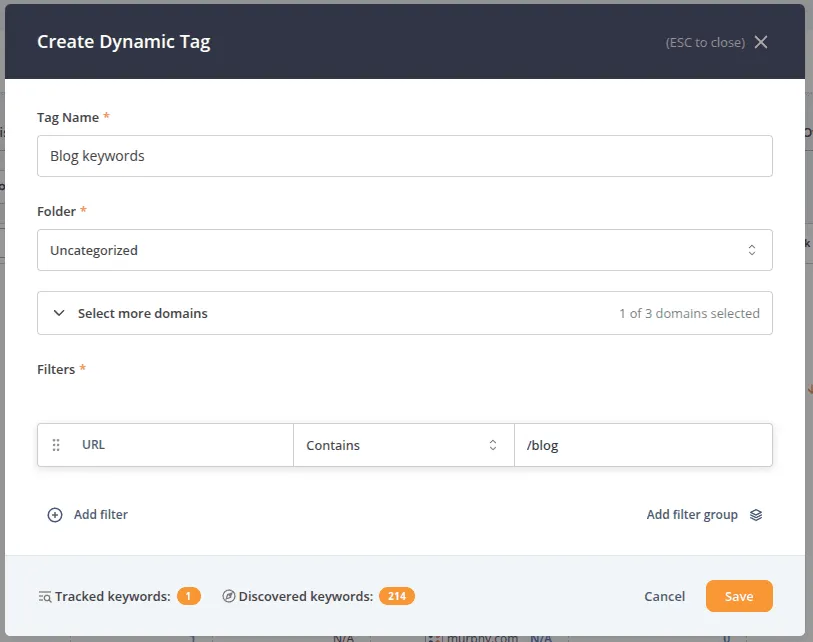Click the ESC to close hint

705,43
